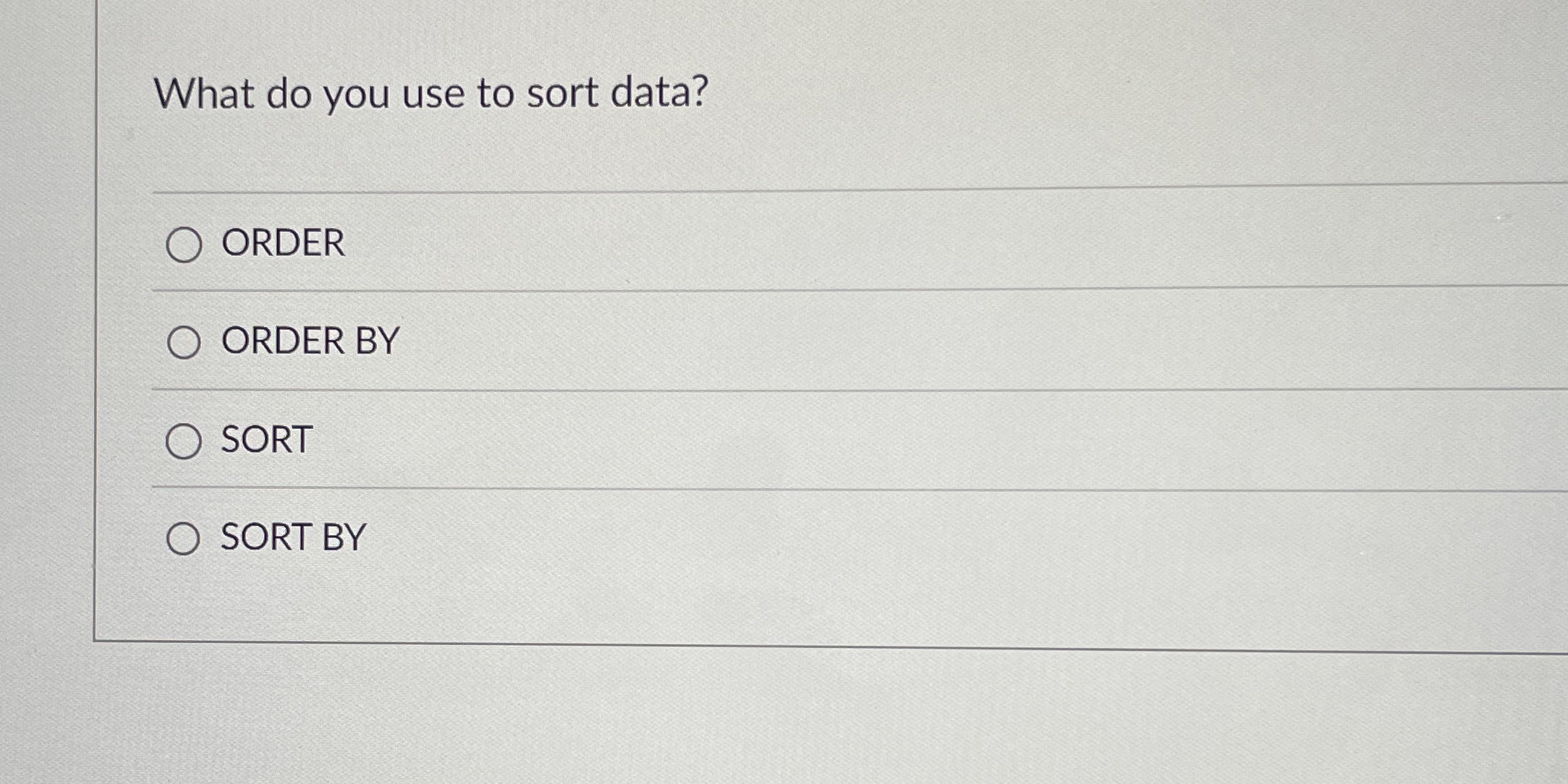Click the circle next to SORT
The height and width of the screenshot is (784, 1568).
point(184,440)
